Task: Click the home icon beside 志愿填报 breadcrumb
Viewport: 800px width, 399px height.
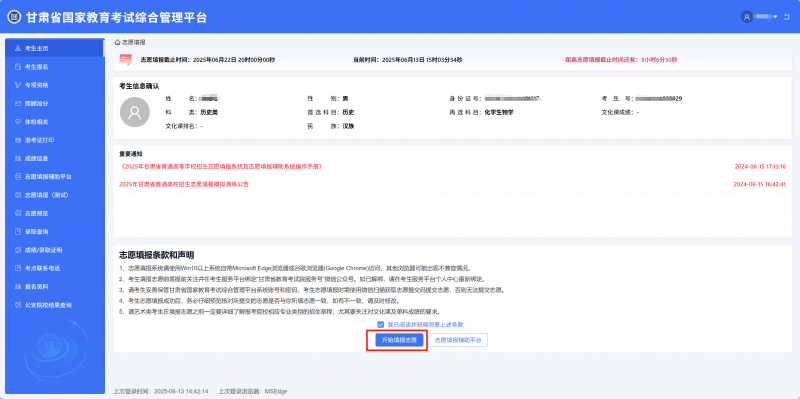Action: pos(117,42)
